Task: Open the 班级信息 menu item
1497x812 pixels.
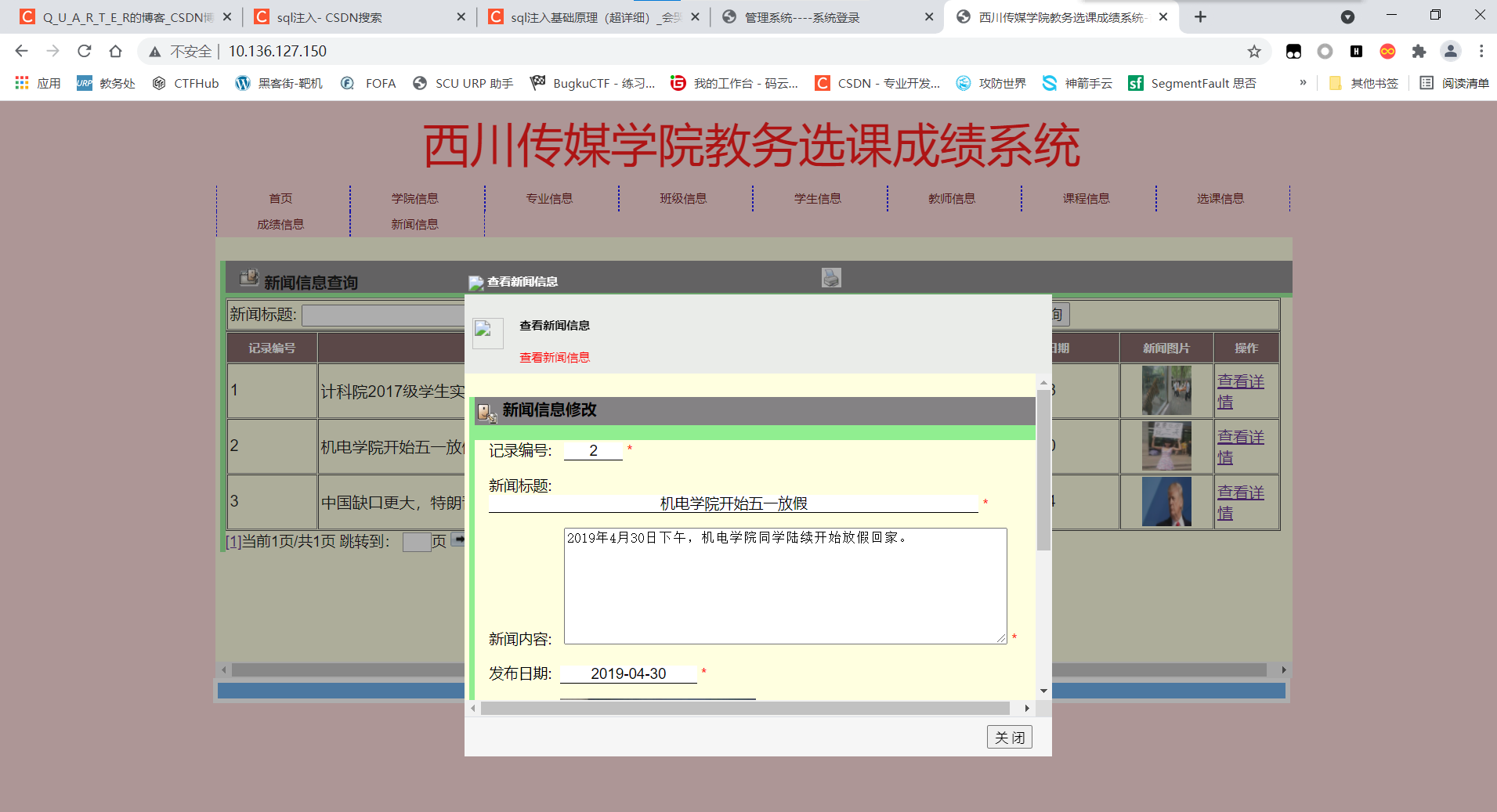Action: 683,198
